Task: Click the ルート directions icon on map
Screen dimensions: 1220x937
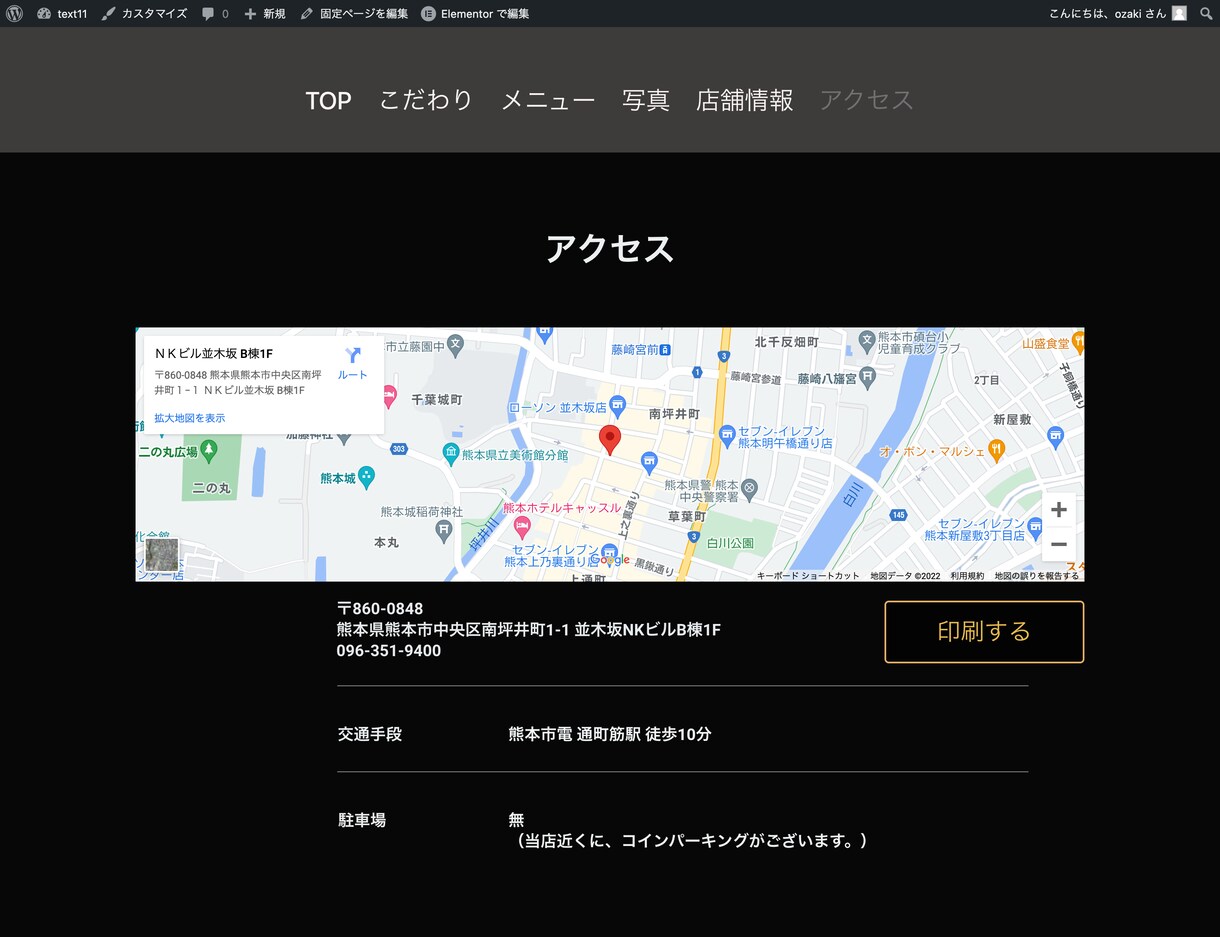Action: pos(352,356)
